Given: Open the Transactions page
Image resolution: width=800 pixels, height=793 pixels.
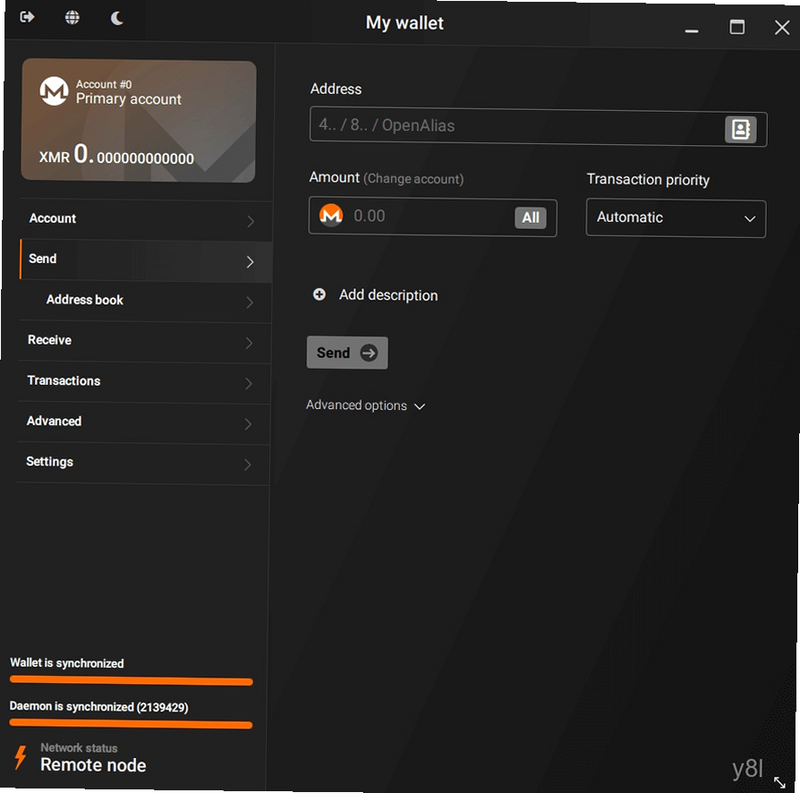Looking at the screenshot, I should point(144,382).
